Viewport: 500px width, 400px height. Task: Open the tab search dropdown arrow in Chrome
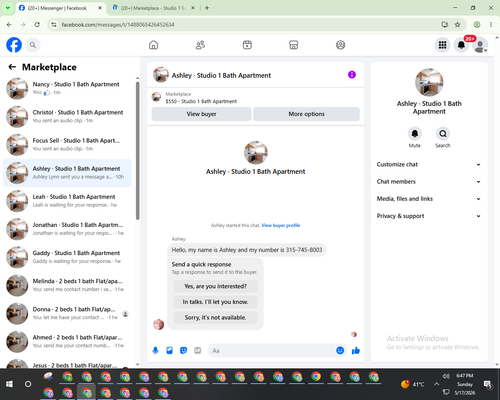(x=8, y=8)
